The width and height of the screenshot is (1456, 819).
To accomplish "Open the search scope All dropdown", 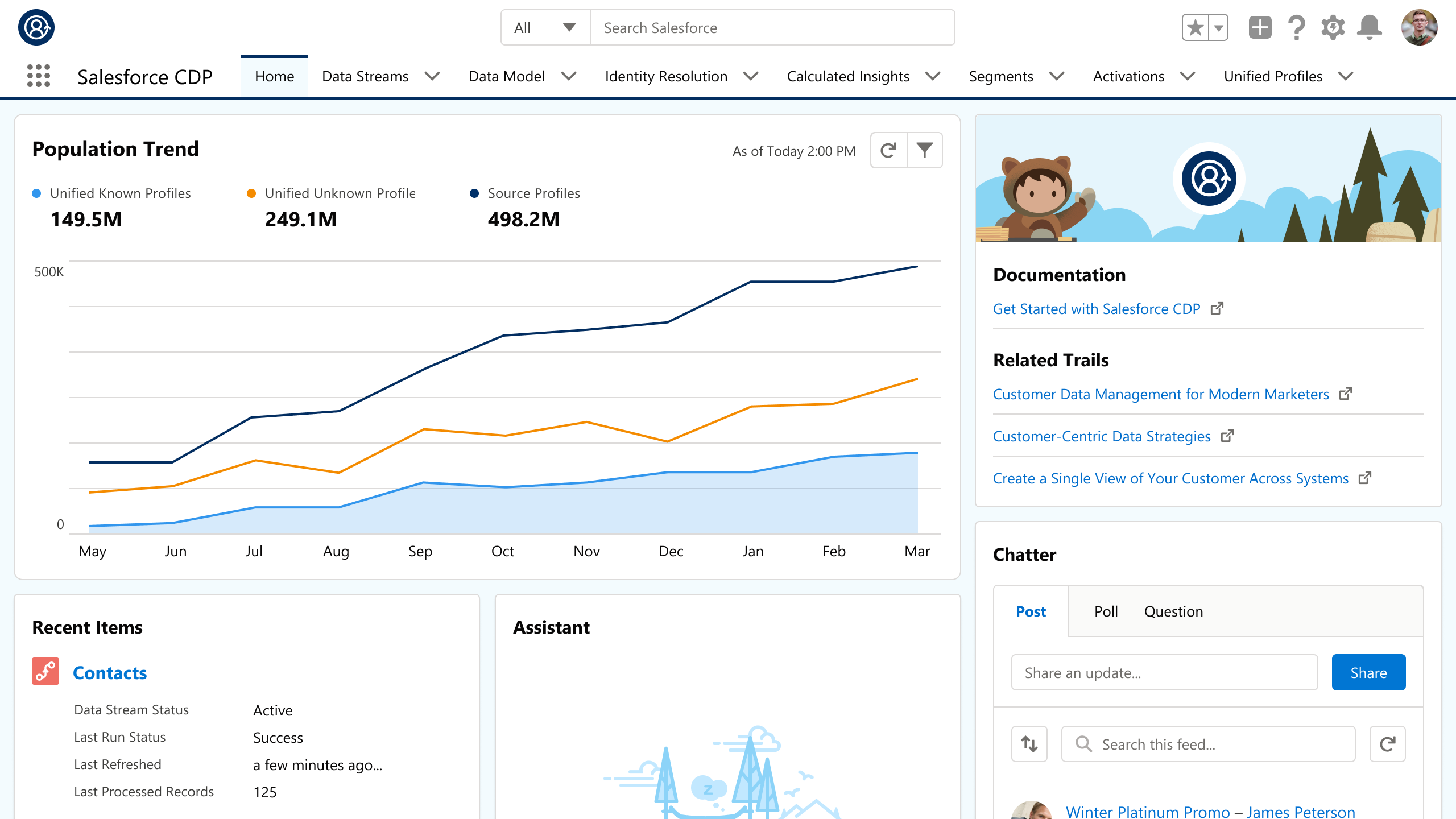I will [x=544, y=27].
